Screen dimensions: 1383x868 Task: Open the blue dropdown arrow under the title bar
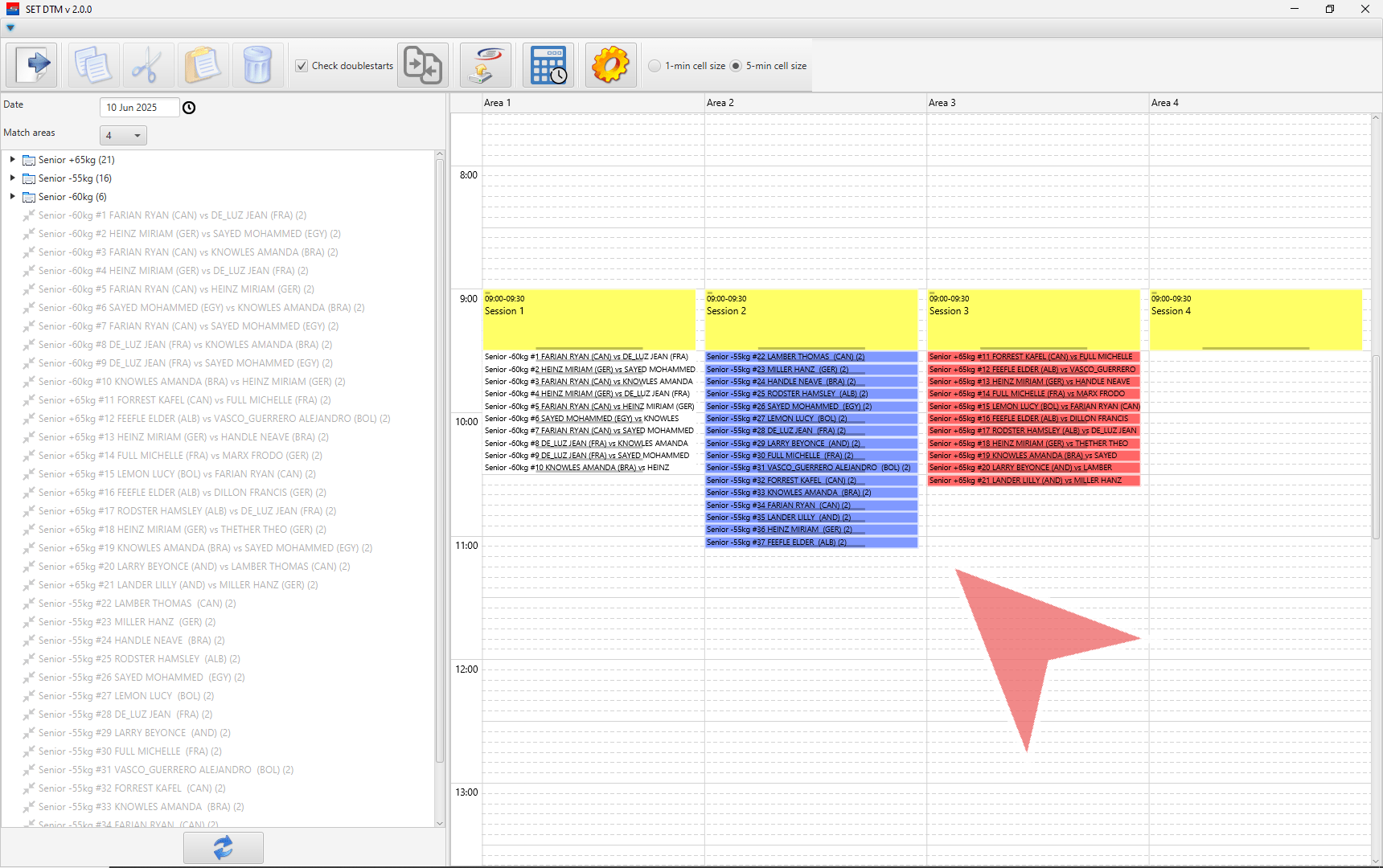click(x=10, y=28)
